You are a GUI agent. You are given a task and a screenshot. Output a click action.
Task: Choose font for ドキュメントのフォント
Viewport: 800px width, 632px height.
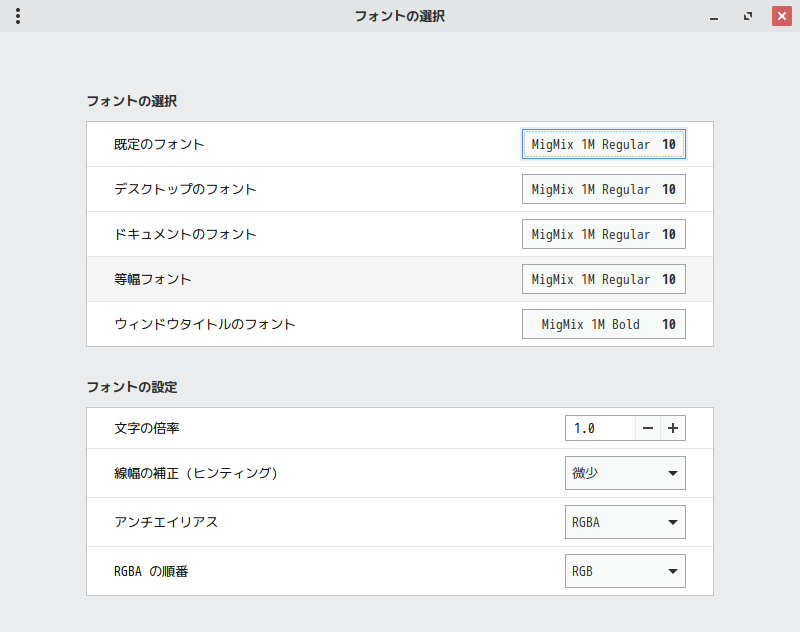(604, 234)
